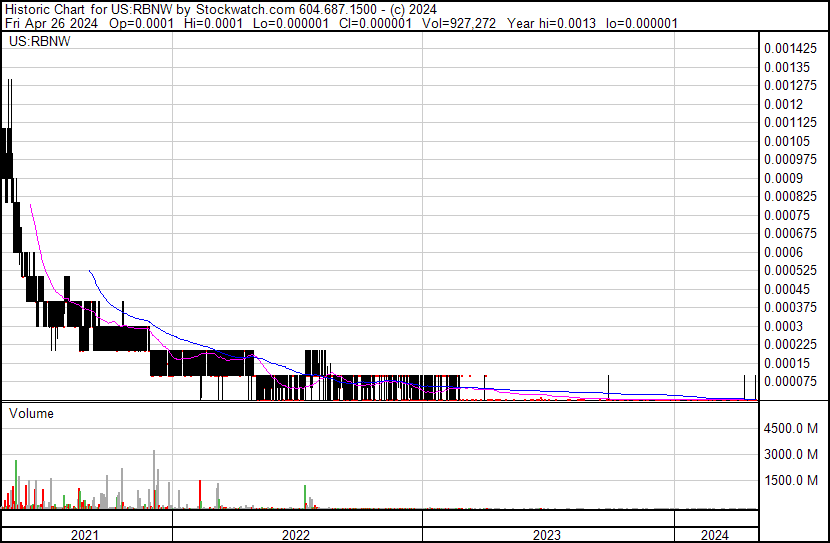Click the 0.001425 price axis label
830x543 pixels.
click(x=790, y=49)
